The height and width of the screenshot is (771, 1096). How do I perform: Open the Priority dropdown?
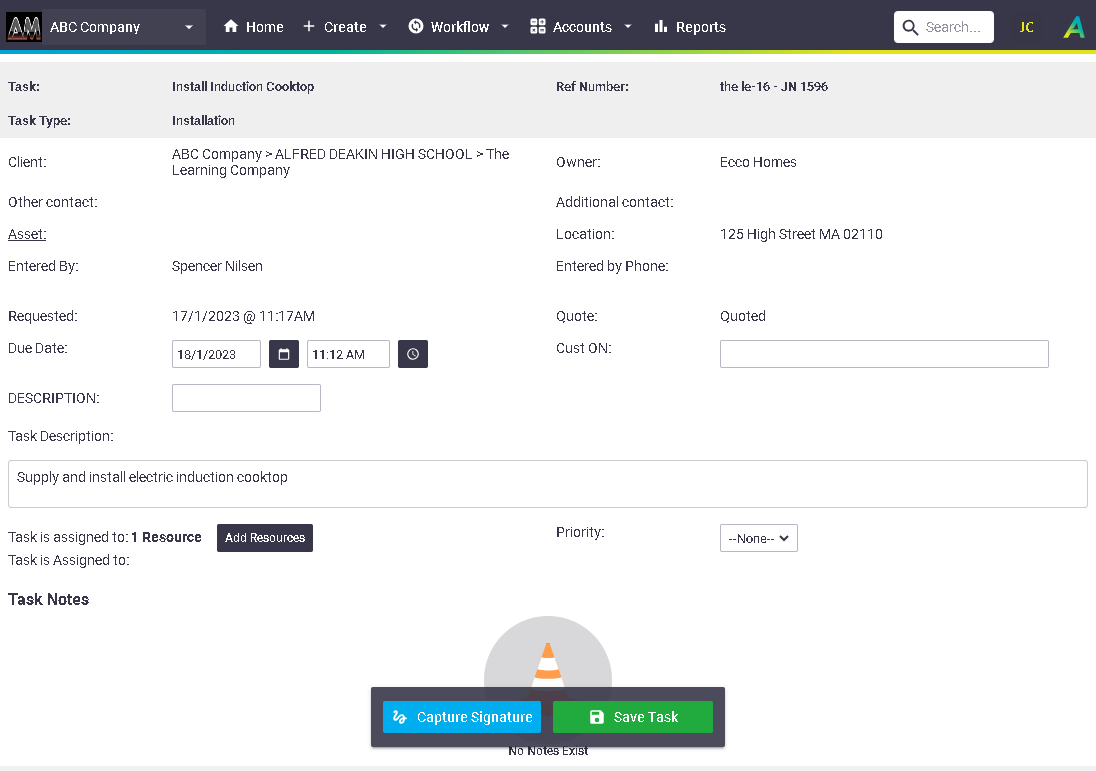click(758, 538)
